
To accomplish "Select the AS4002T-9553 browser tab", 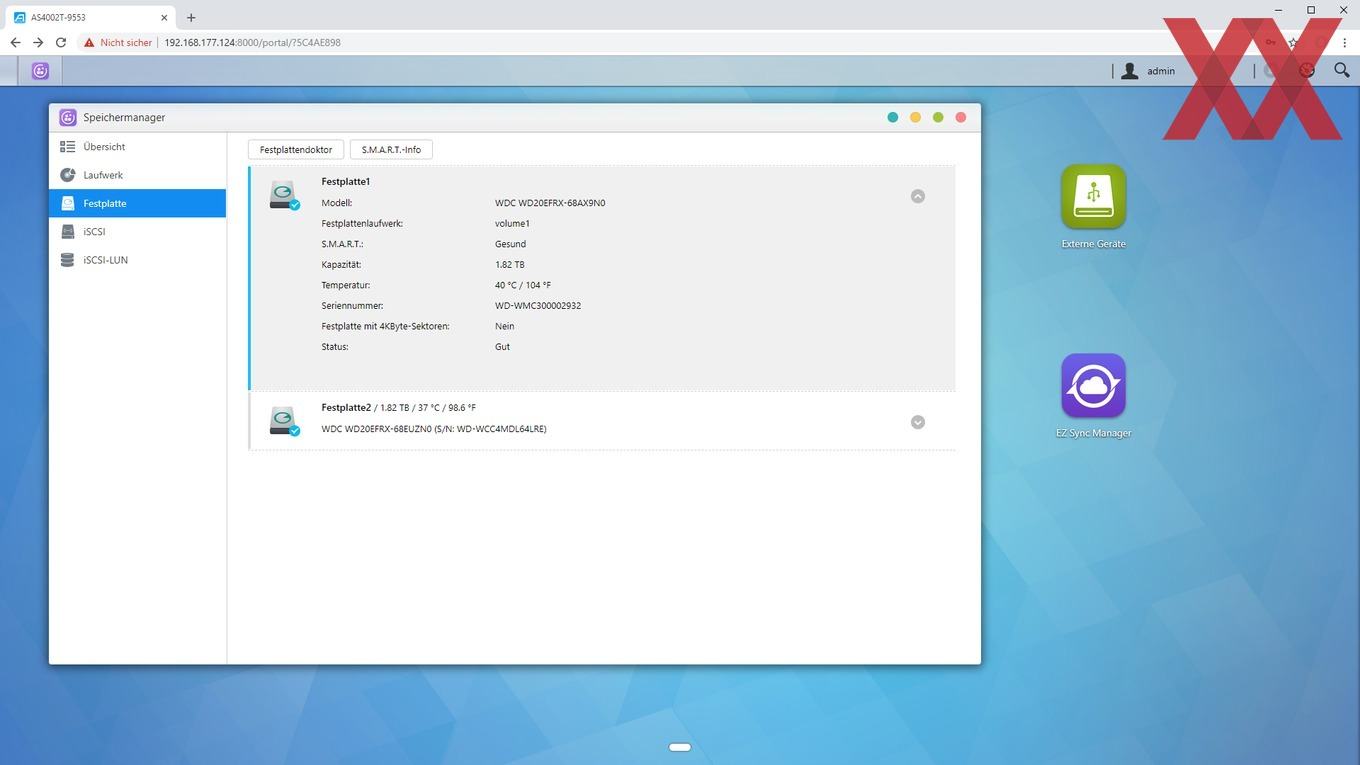I will [92, 17].
